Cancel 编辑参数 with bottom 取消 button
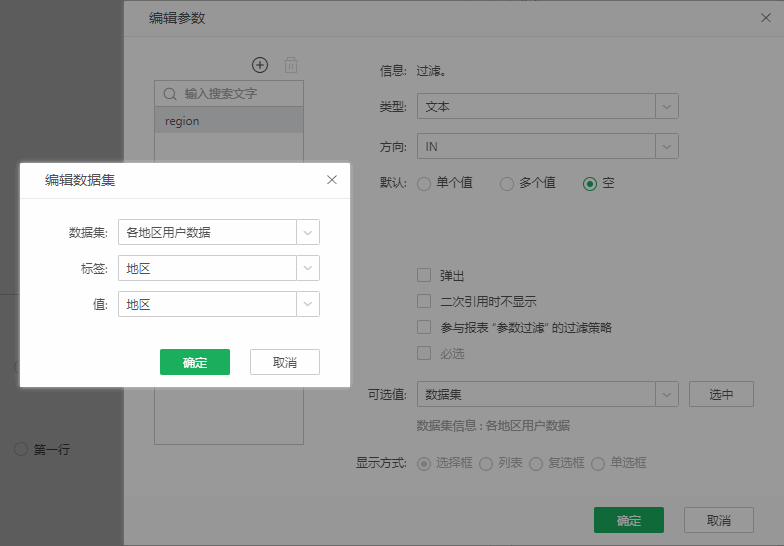The width and height of the screenshot is (784, 546). 719,520
